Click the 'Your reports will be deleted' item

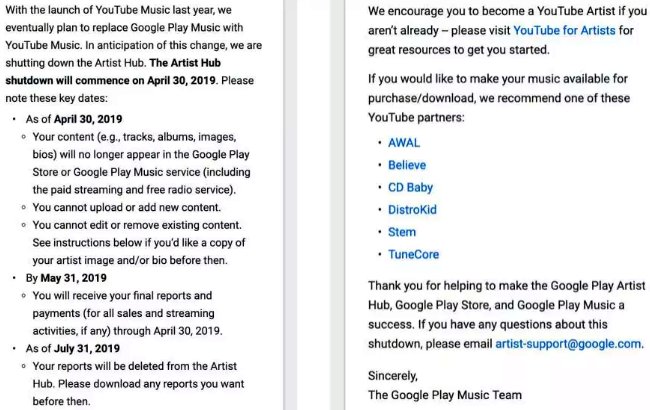(138, 383)
